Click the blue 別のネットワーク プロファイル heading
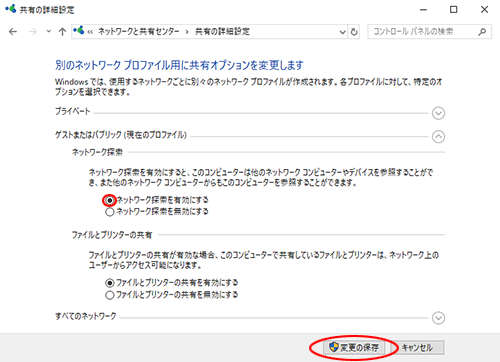This screenshot has height=362, width=500. (x=179, y=65)
